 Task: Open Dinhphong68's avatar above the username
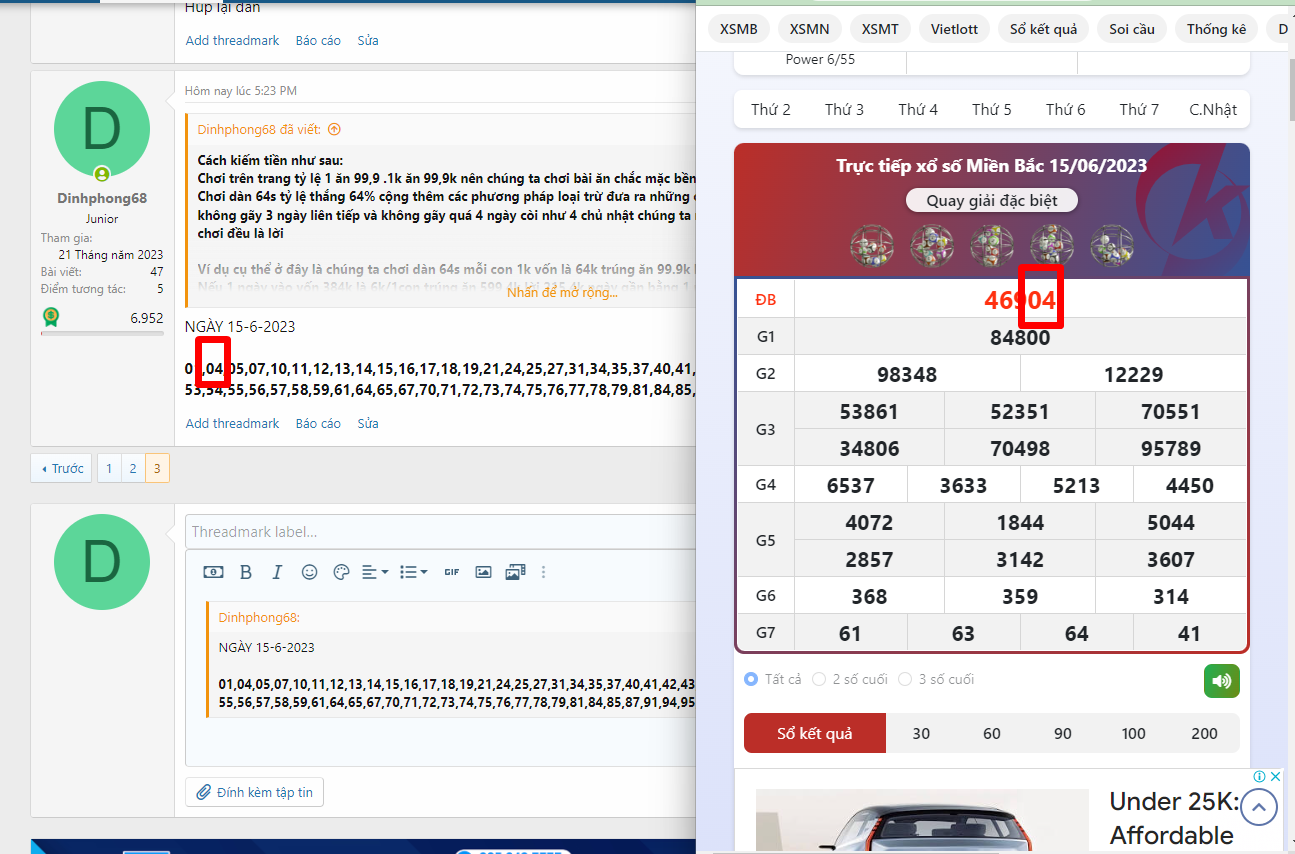pyautogui.click(x=101, y=129)
